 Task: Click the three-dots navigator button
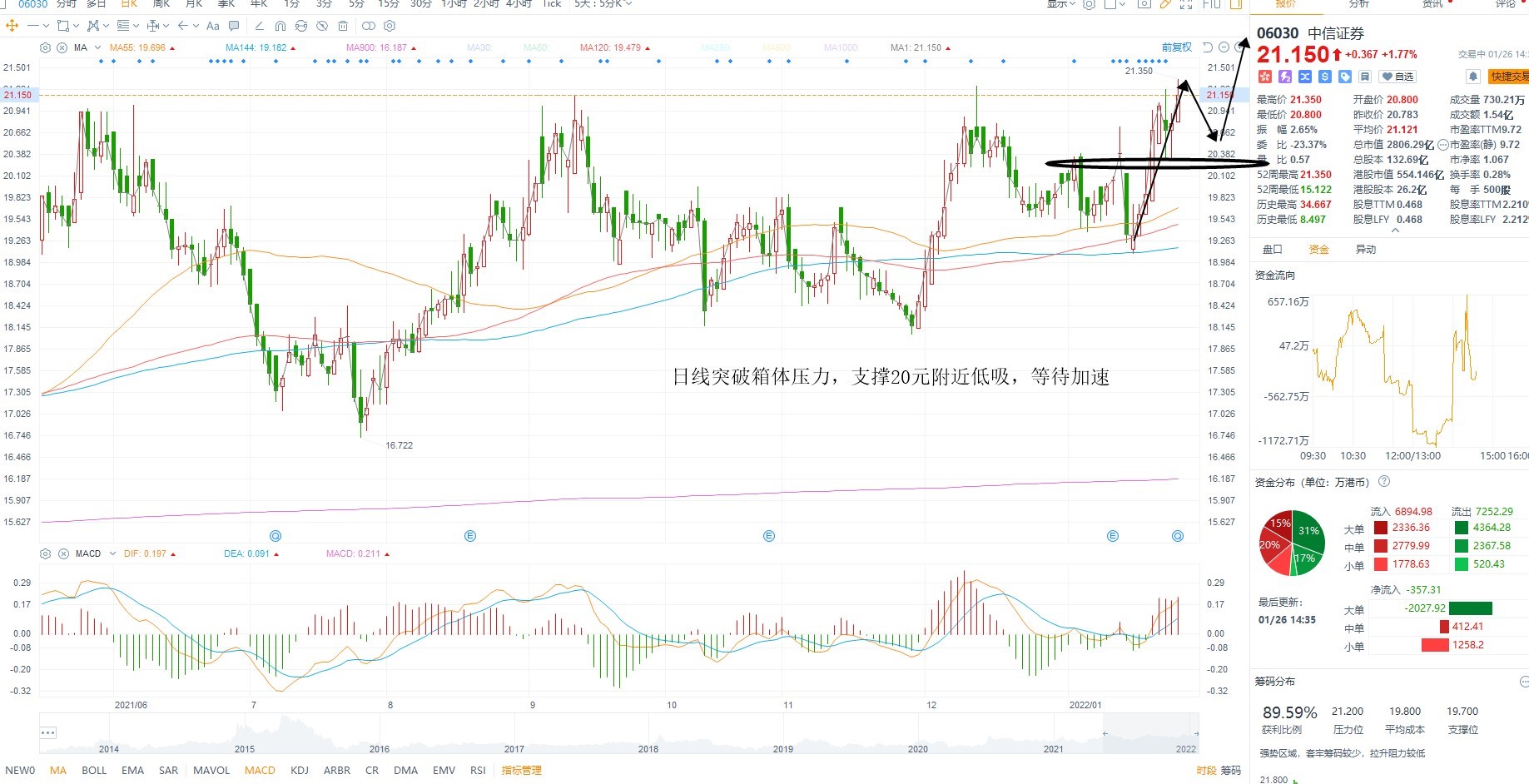point(47,732)
